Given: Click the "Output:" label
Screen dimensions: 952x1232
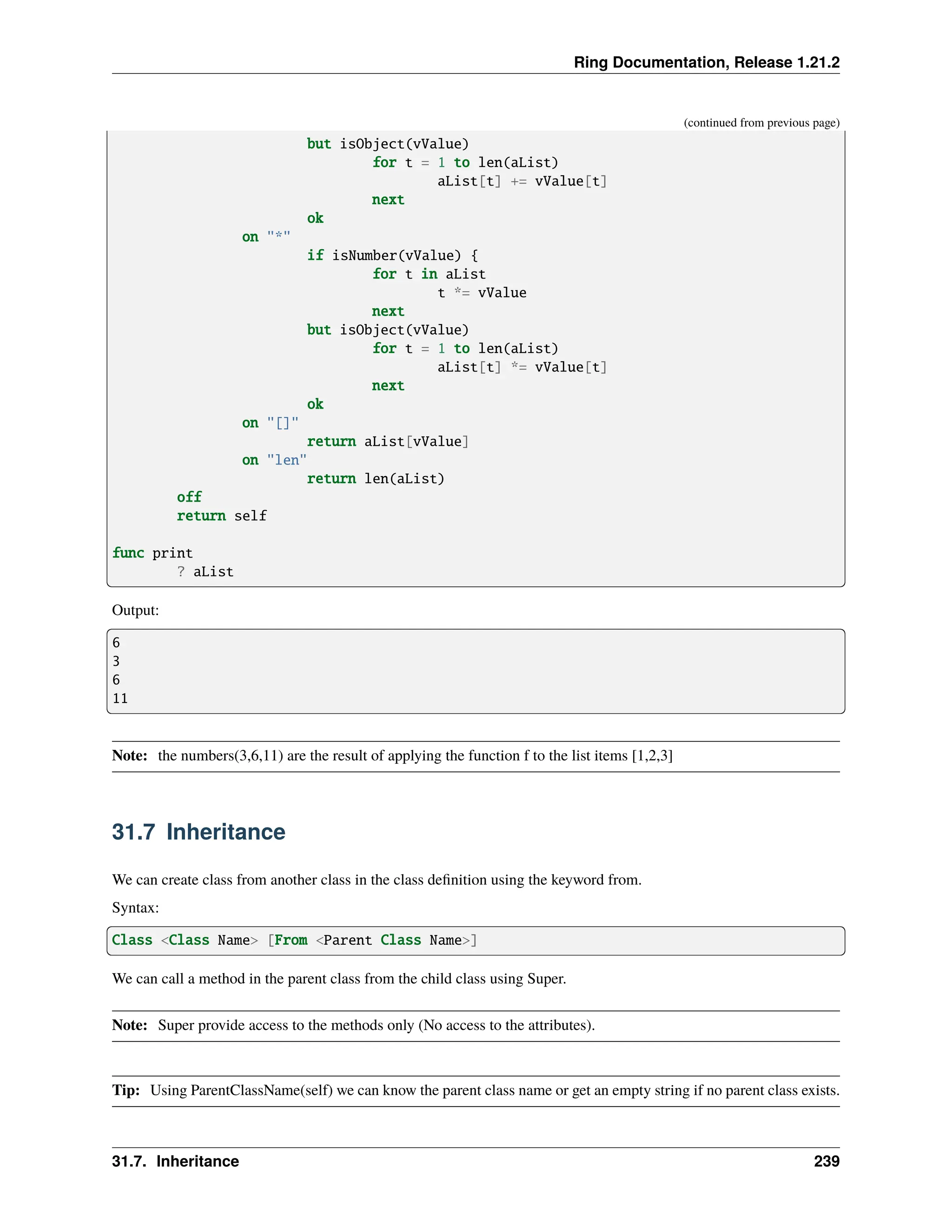Looking at the screenshot, I should 135,610.
